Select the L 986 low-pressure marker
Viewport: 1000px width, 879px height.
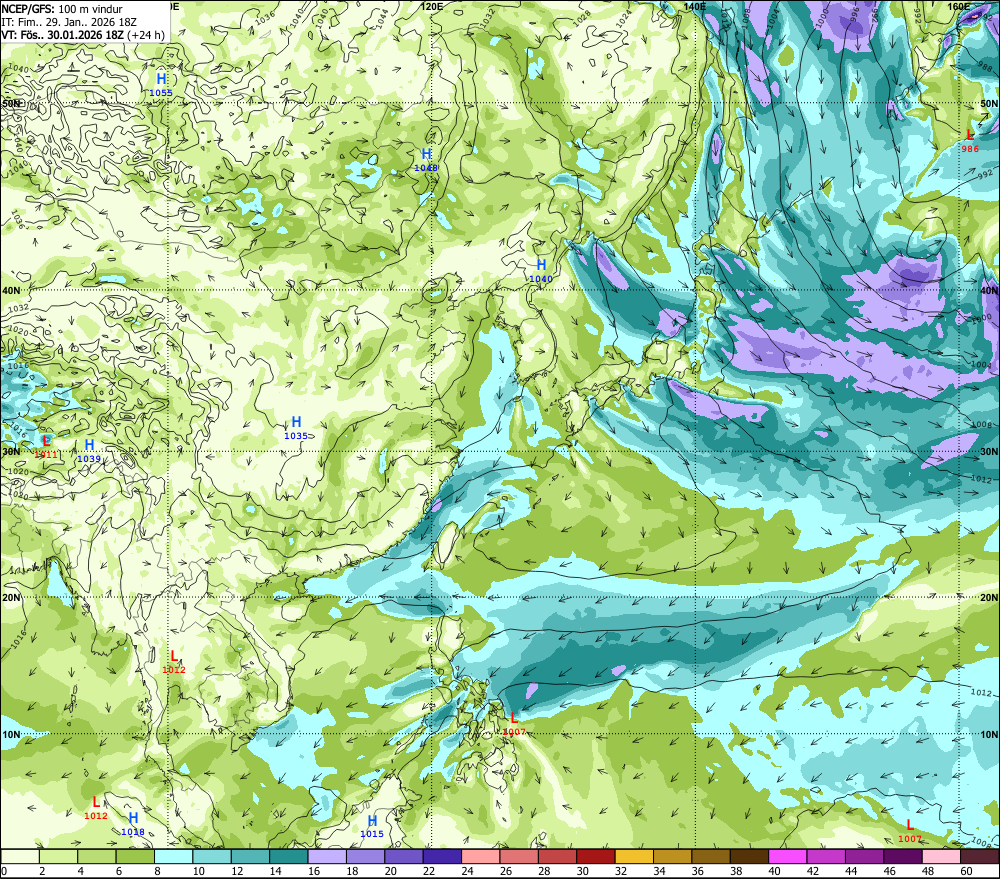[x=969, y=141]
